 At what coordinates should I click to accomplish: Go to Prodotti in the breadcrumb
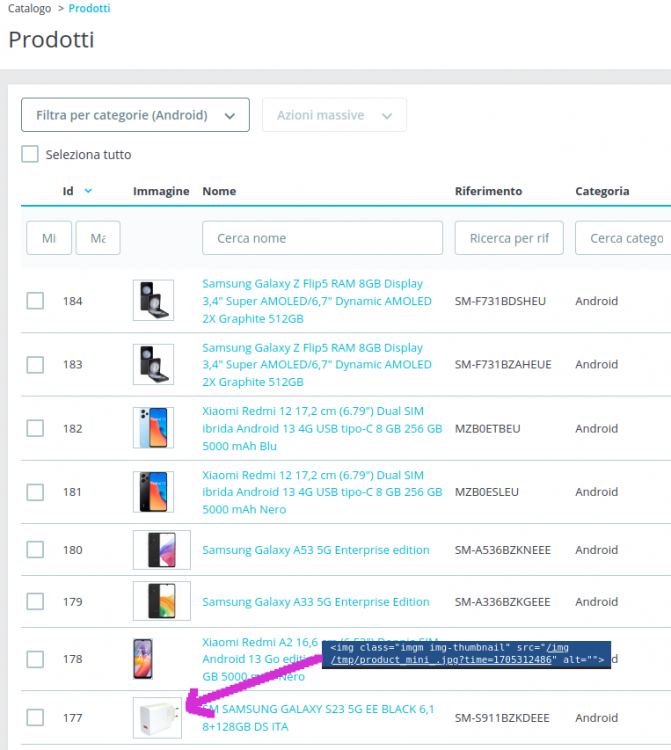click(x=89, y=8)
